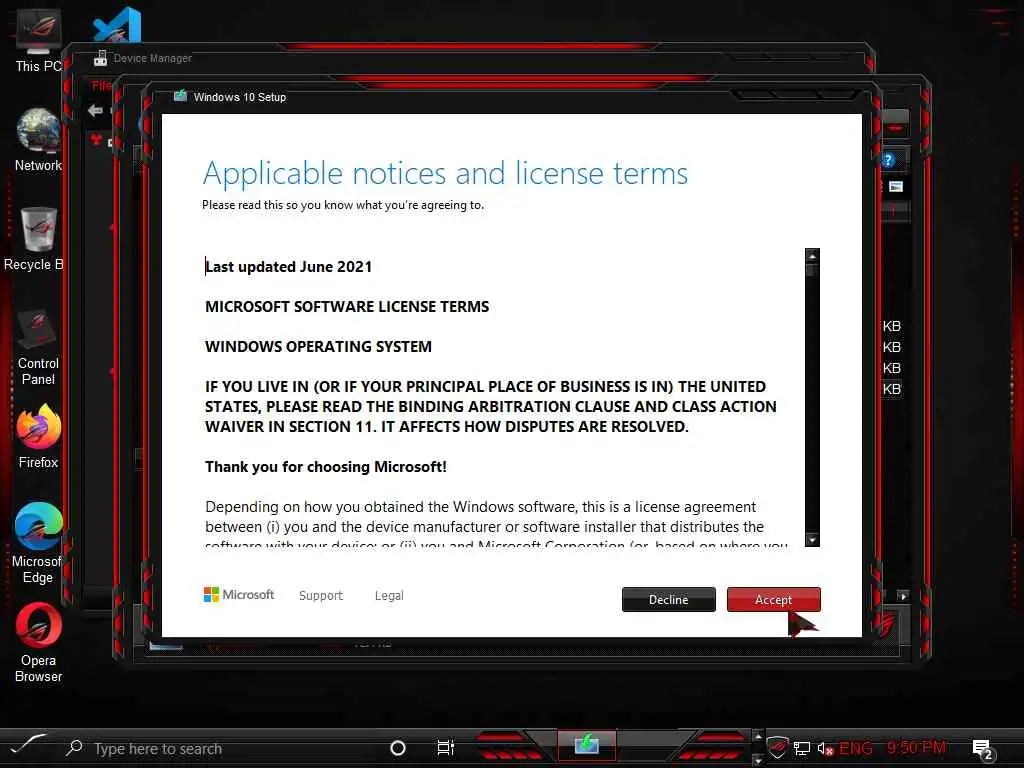This screenshot has width=1024, height=768.
Task: Open Windows Security tray icon
Action: pyautogui.click(x=777, y=748)
